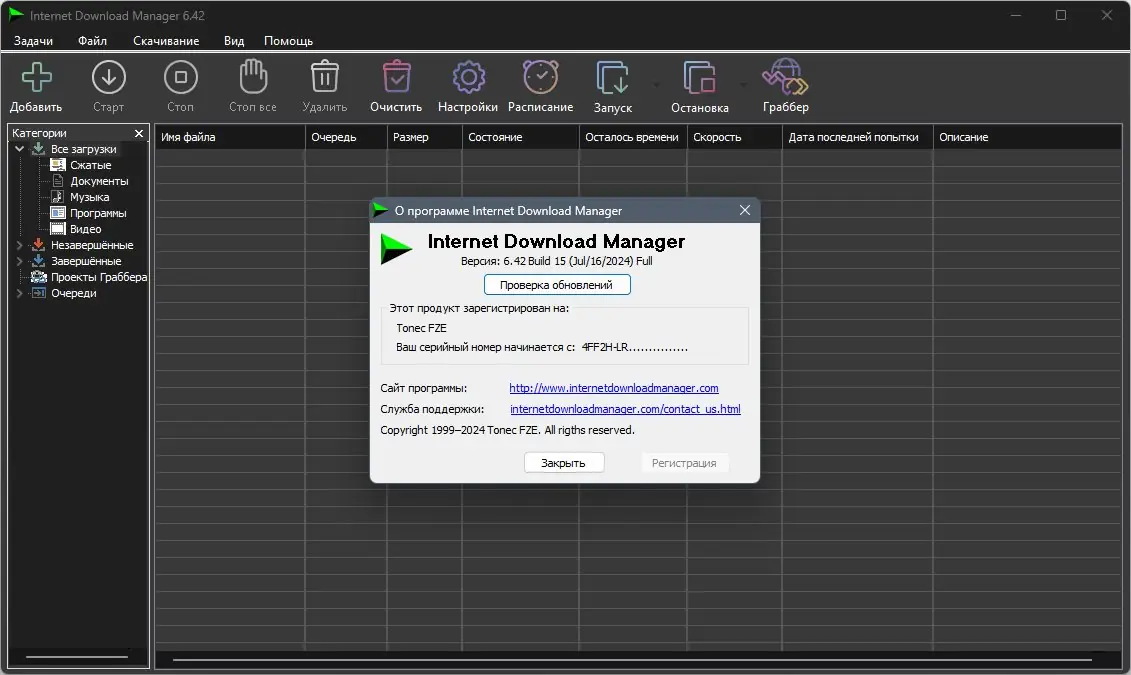Click the Запуск queue icon
The height and width of the screenshot is (675, 1131).
[612, 78]
